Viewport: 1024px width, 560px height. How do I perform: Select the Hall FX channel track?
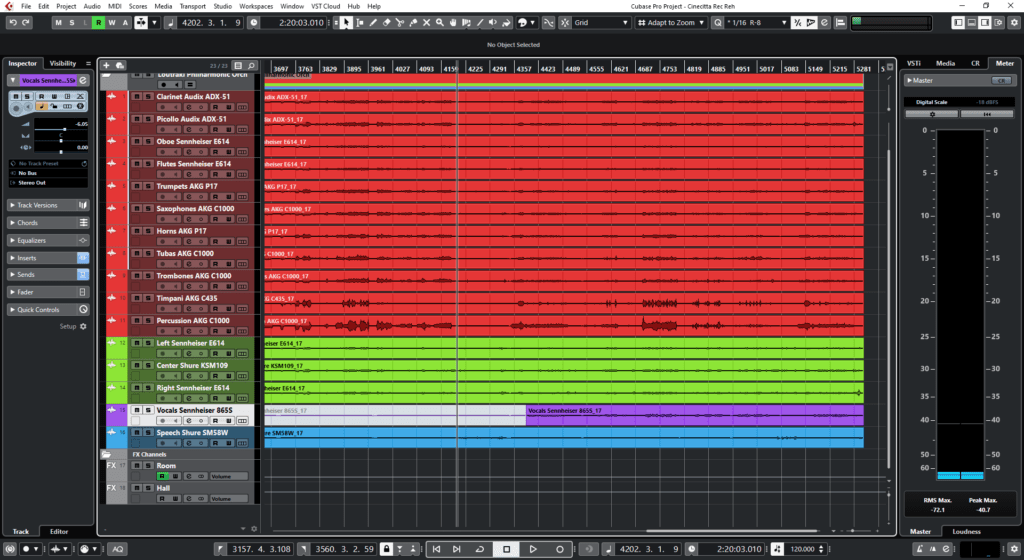click(x=163, y=488)
